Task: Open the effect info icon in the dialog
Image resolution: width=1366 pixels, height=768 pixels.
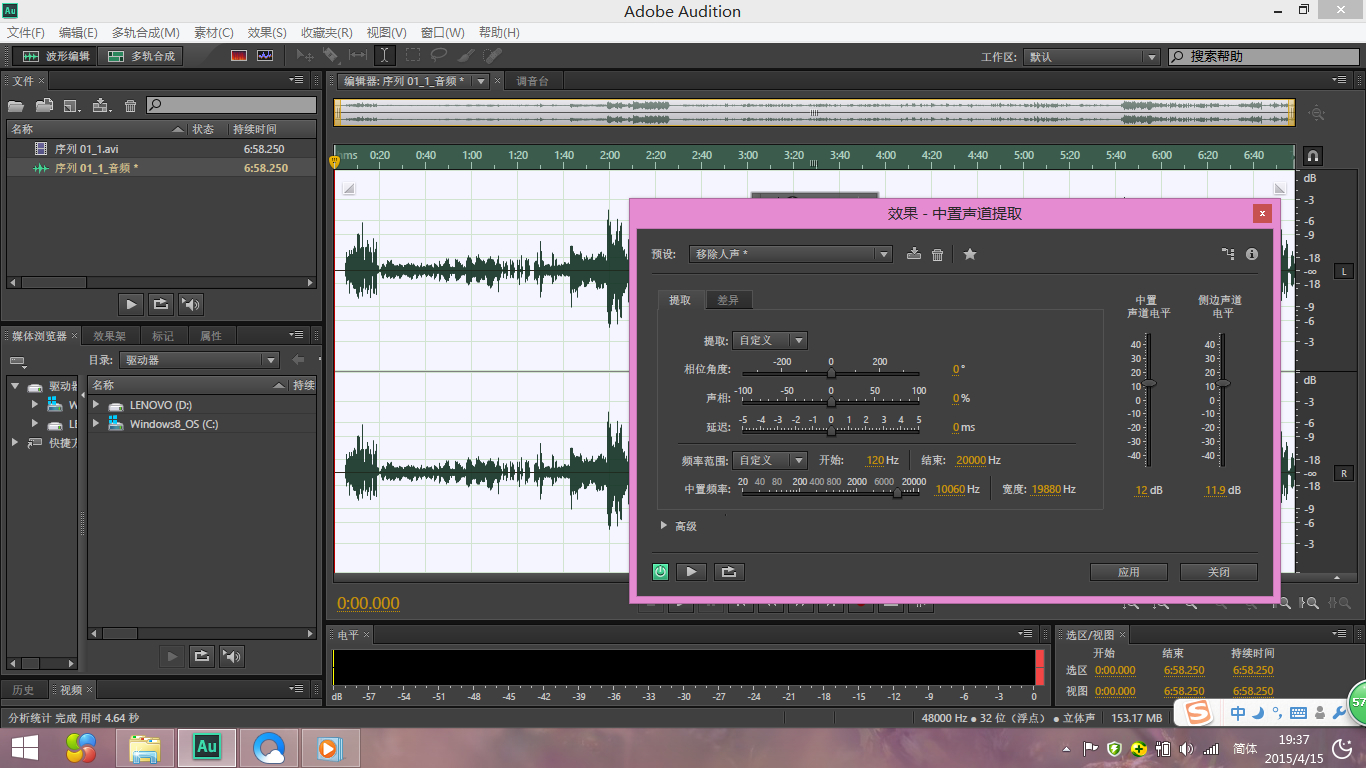Action: pos(1252,254)
